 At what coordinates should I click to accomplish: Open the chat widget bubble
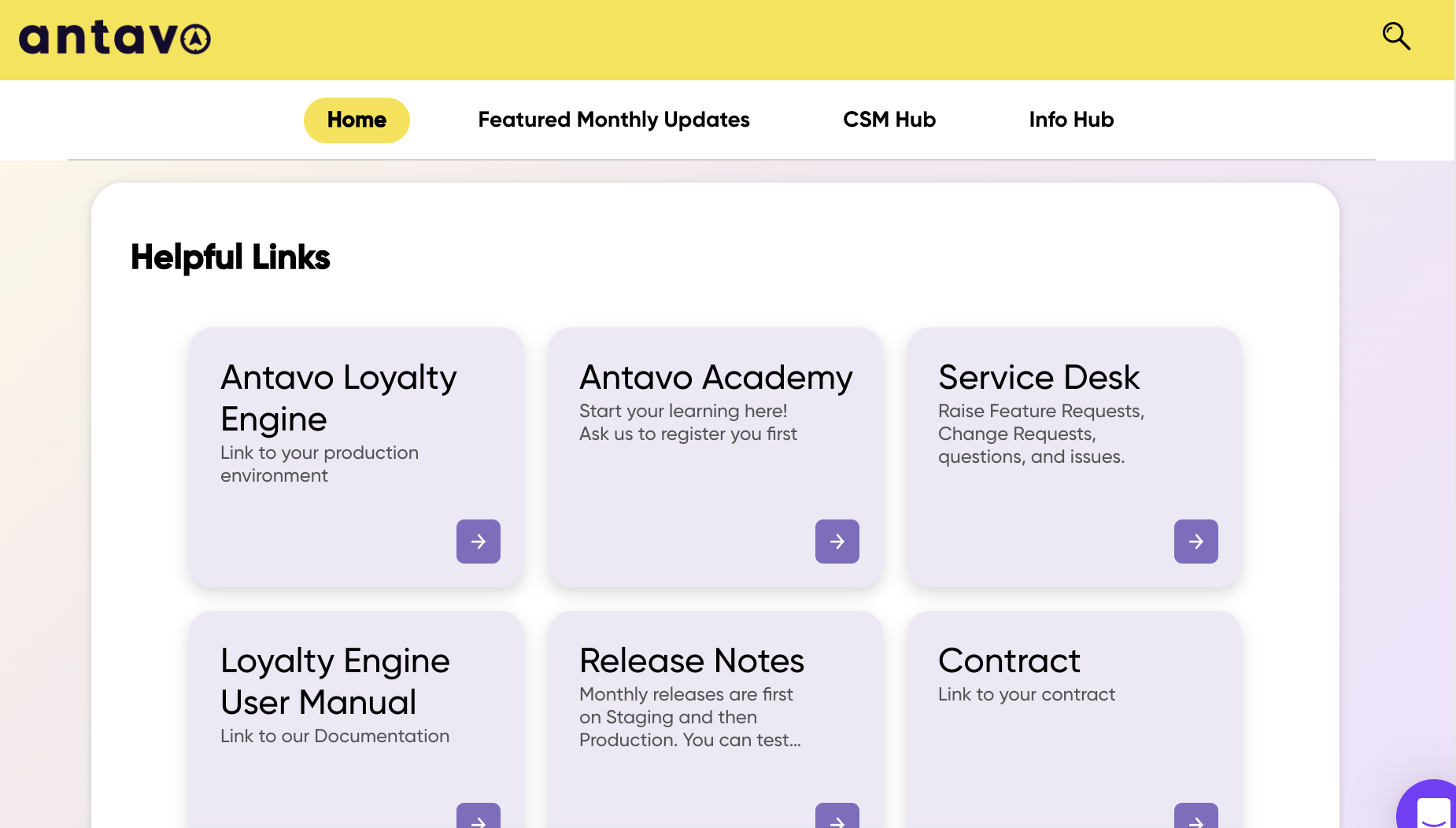tap(1428, 807)
